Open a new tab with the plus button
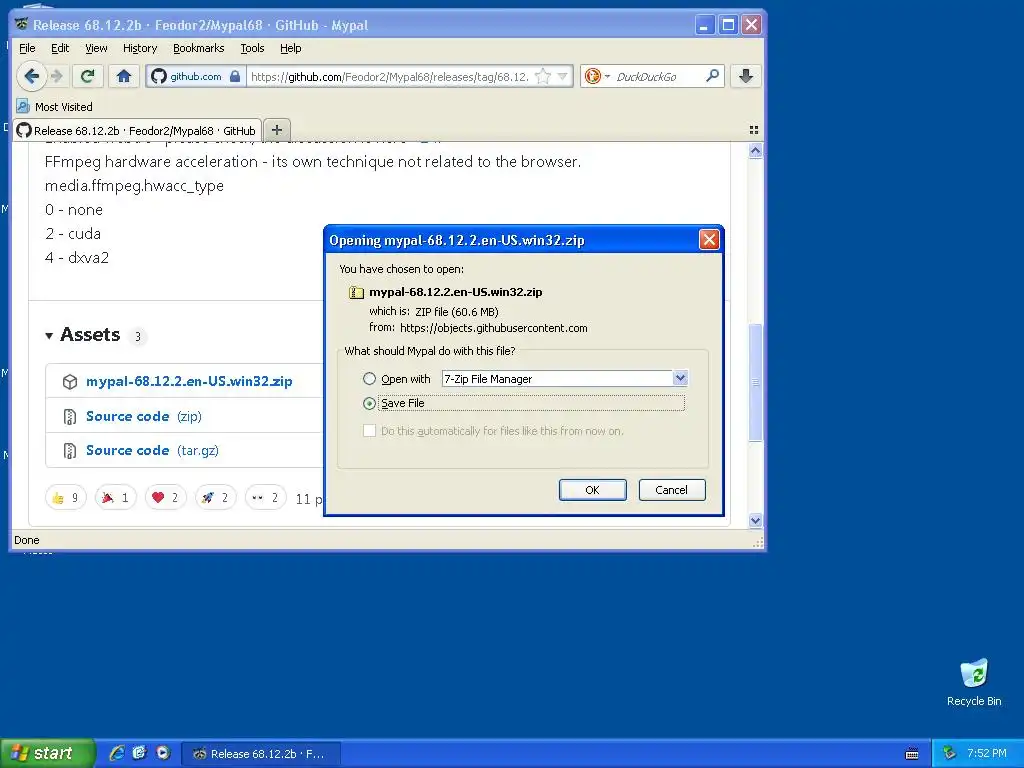The height and width of the screenshot is (768, 1024). pos(277,130)
